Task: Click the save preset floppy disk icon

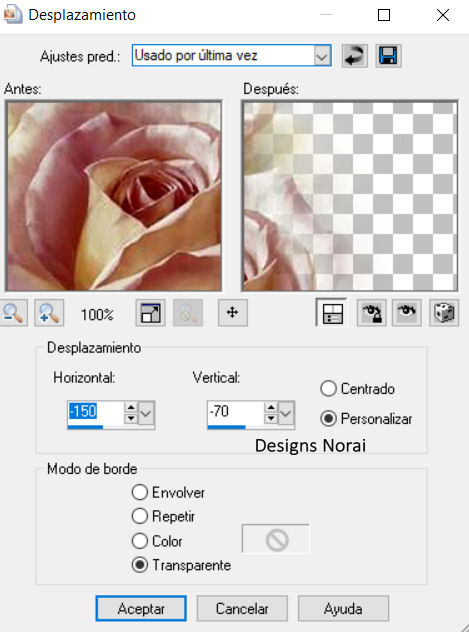Action: click(388, 56)
